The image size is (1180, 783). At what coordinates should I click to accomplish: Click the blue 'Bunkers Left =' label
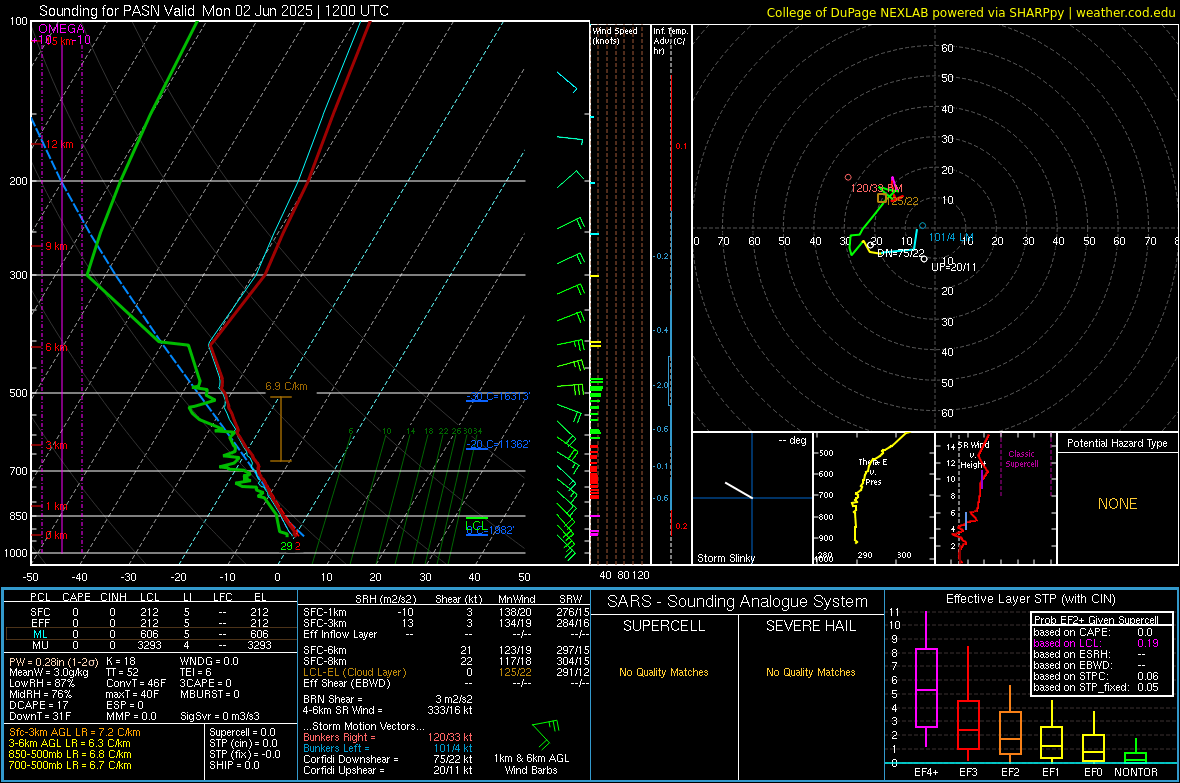tap(336, 748)
